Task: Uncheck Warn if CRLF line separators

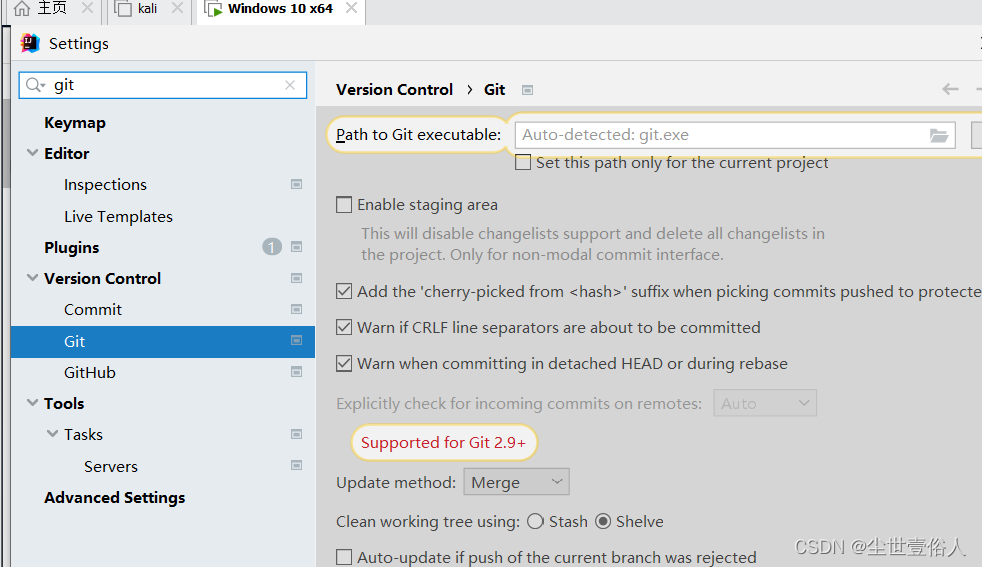Action: (x=344, y=327)
